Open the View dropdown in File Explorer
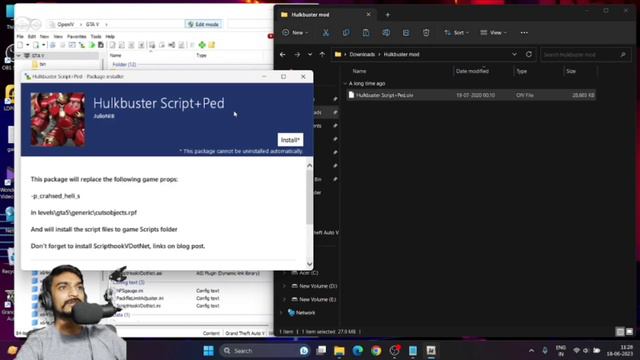This screenshot has width=640, height=360. coord(493,33)
